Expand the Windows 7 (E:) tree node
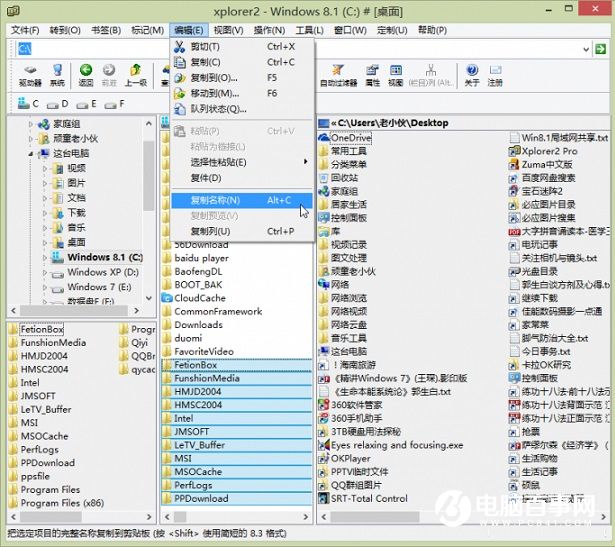615x547 pixels. pos(45,287)
